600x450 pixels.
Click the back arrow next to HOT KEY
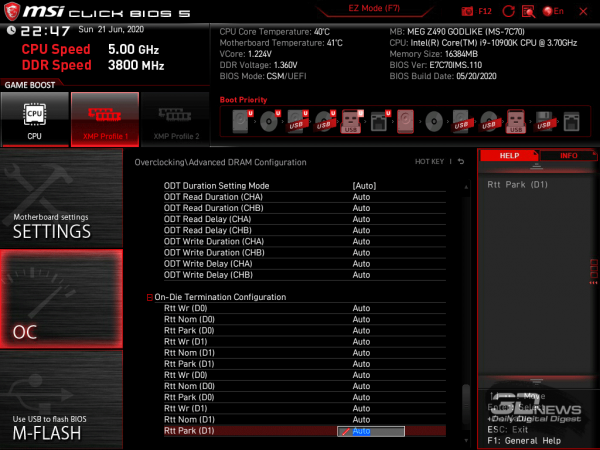(461, 162)
